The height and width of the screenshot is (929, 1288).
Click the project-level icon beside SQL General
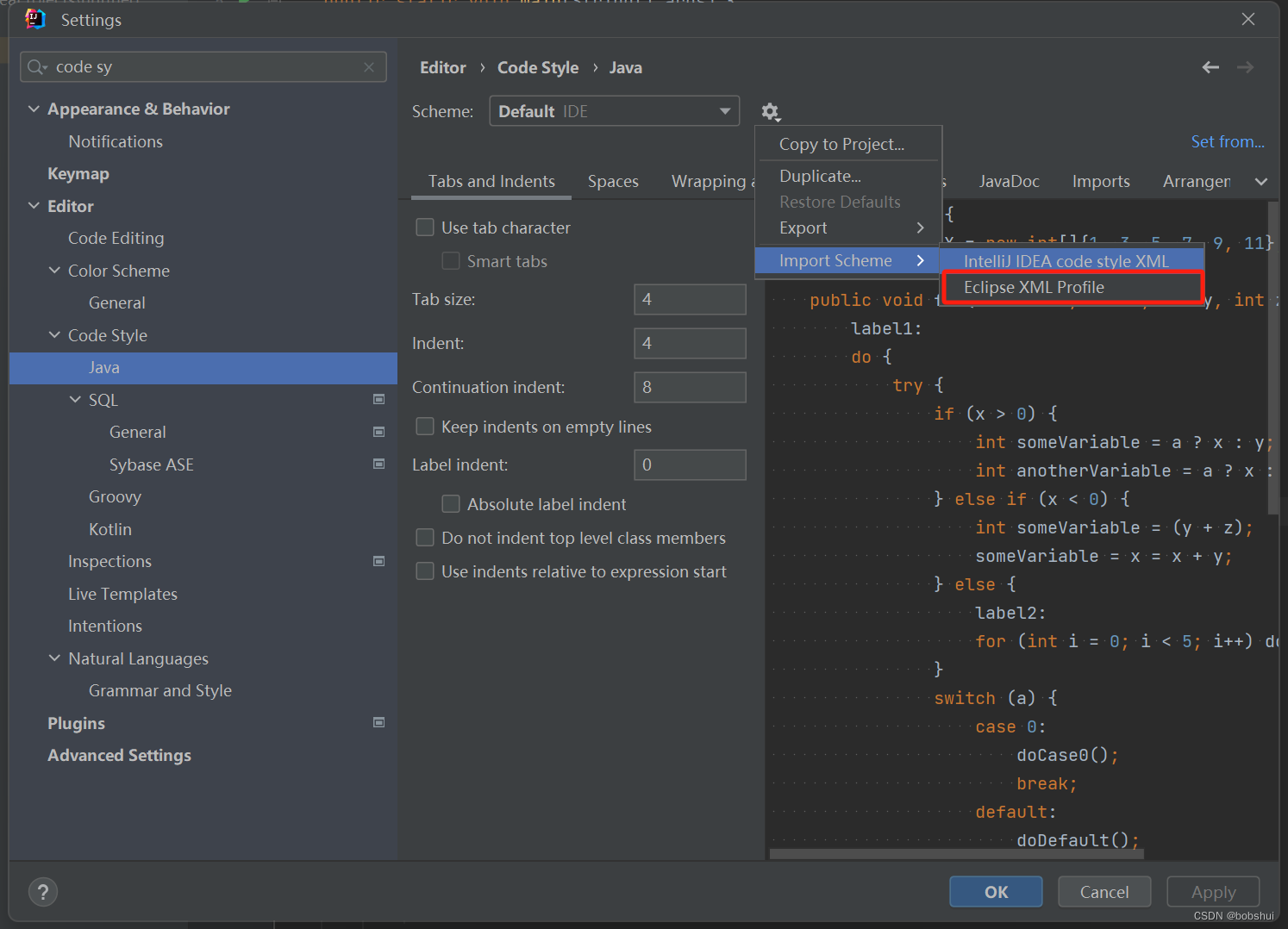378,432
